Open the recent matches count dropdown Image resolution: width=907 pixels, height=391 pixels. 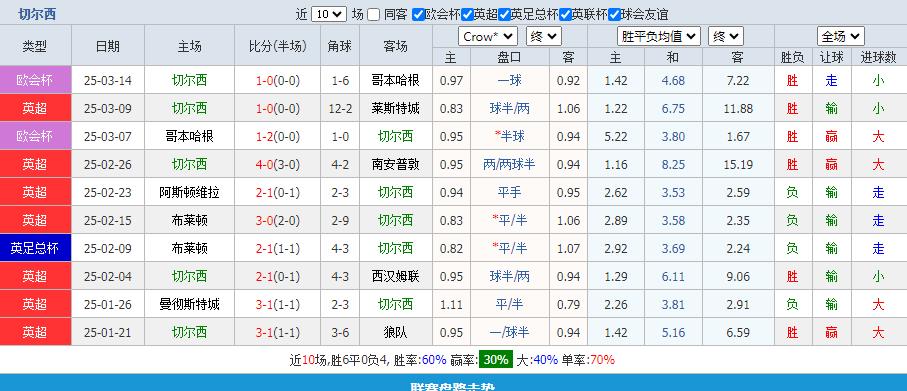pyautogui.click(x=329, y=14)
